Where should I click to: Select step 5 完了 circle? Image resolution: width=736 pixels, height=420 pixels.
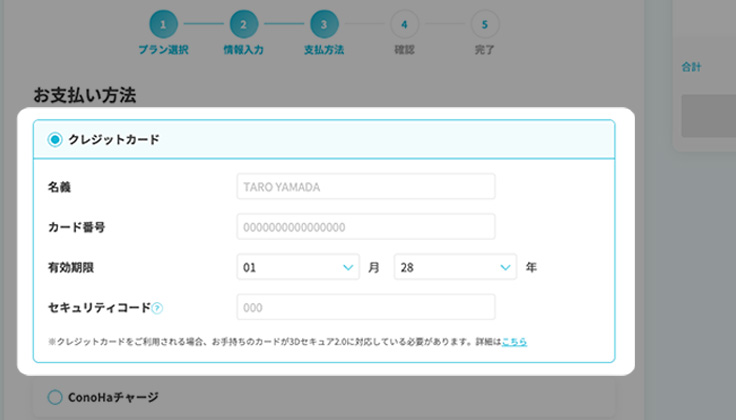[x=484, y=24]
